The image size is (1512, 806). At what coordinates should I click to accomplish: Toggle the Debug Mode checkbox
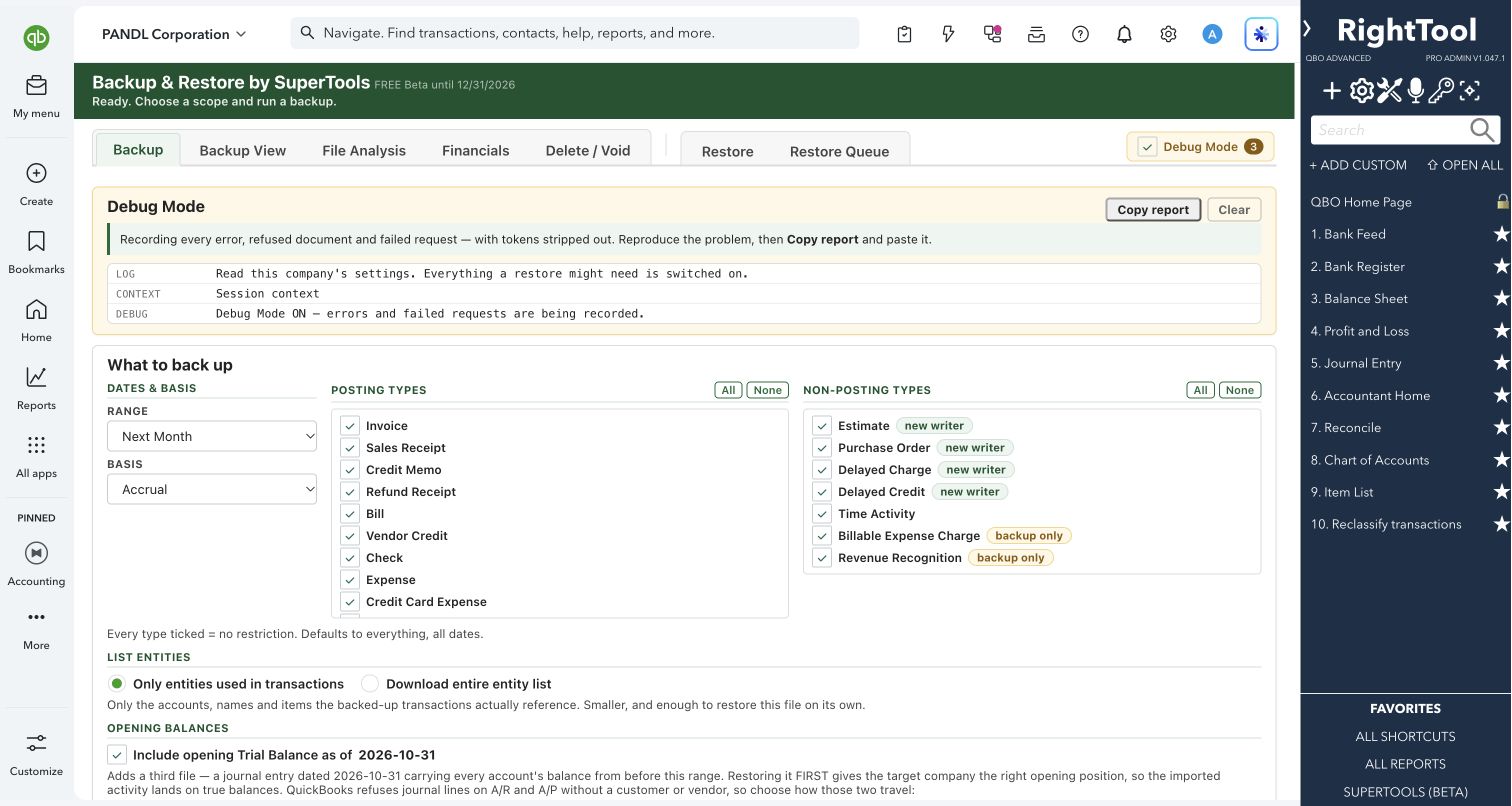[1147, 147]
